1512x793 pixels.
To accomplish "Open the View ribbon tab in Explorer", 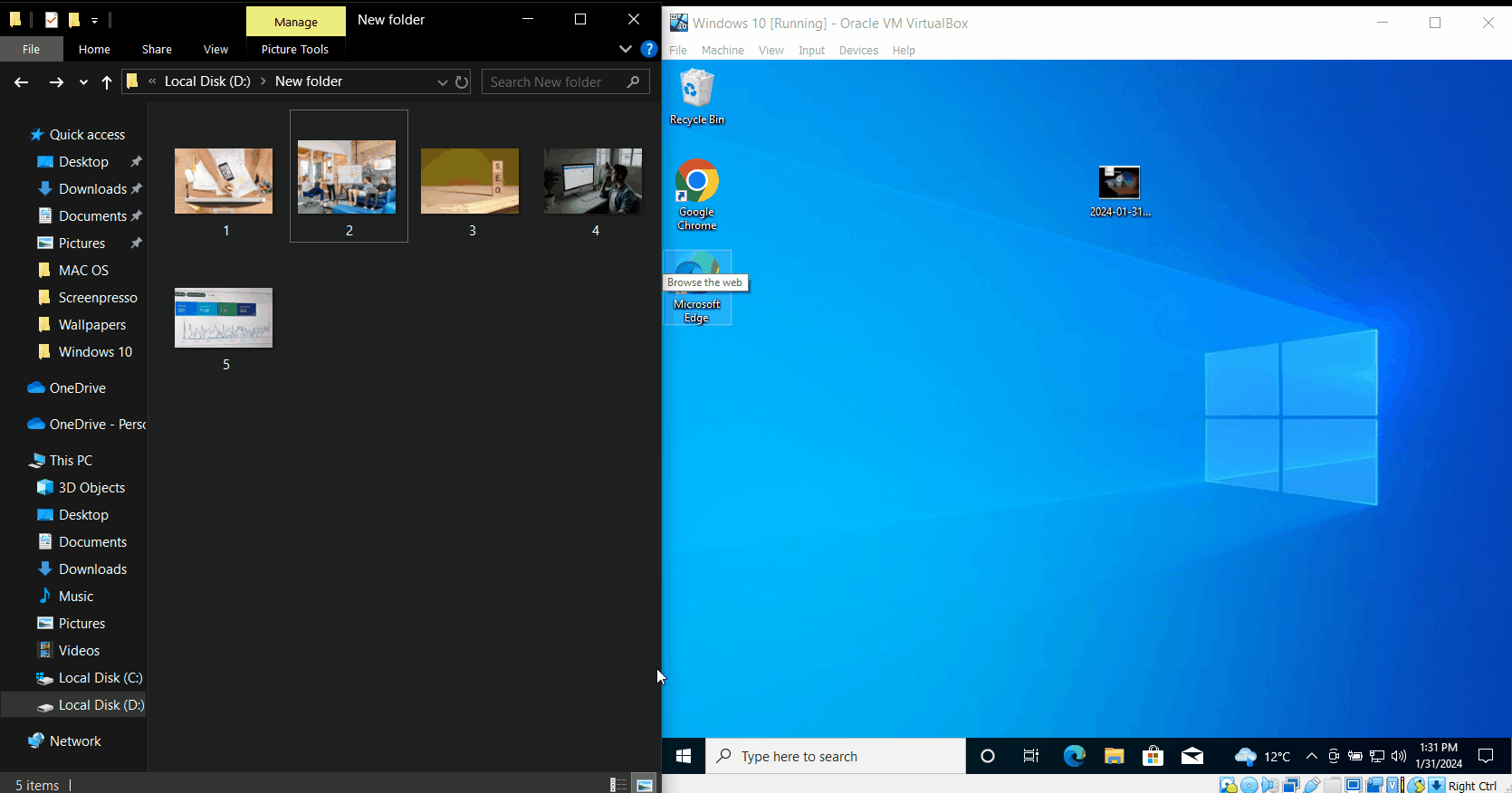I will (x=215, y=49).
